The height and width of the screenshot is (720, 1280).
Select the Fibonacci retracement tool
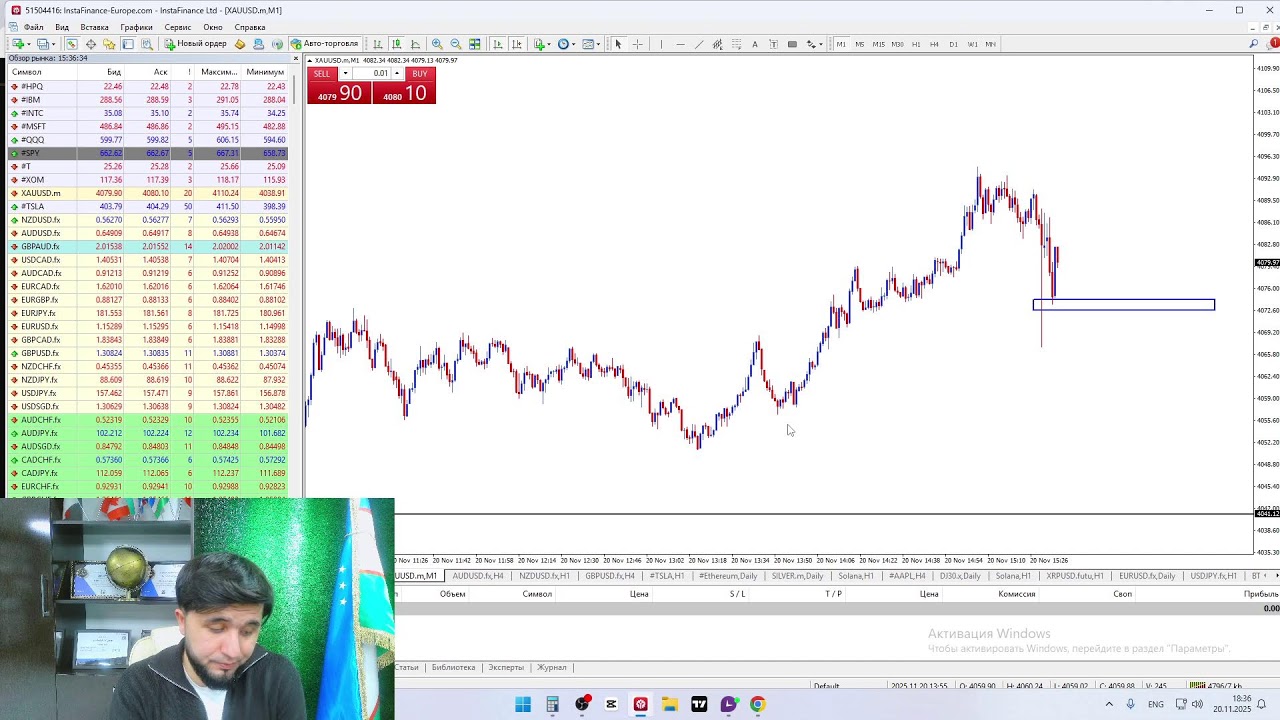point(736,44)
